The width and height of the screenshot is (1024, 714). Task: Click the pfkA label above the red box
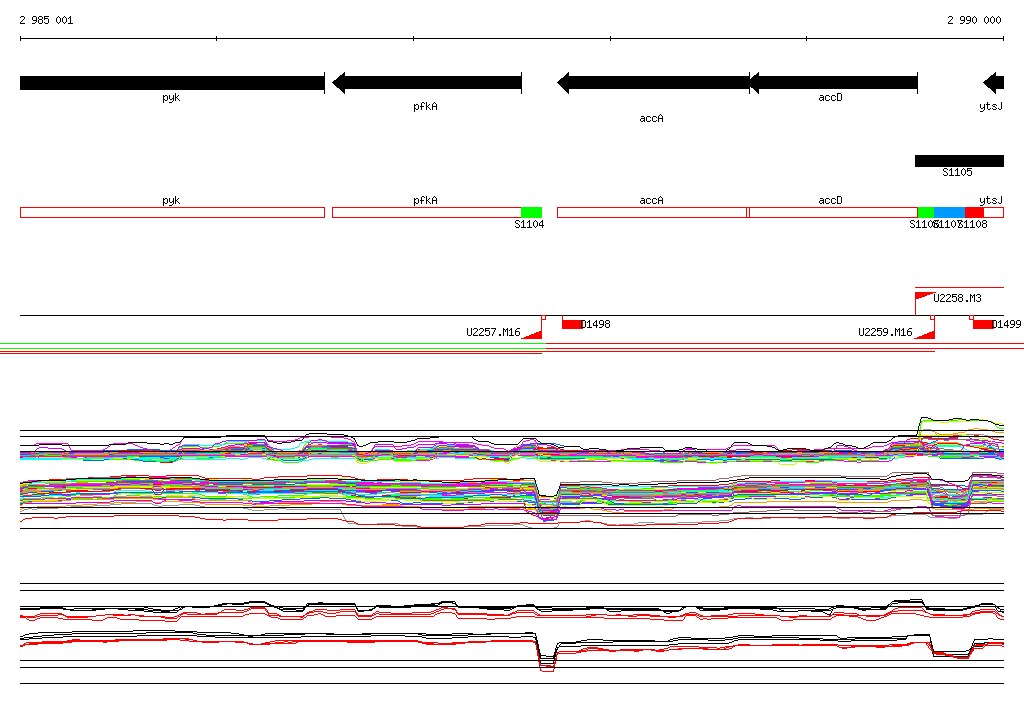[x=425, y=201]
